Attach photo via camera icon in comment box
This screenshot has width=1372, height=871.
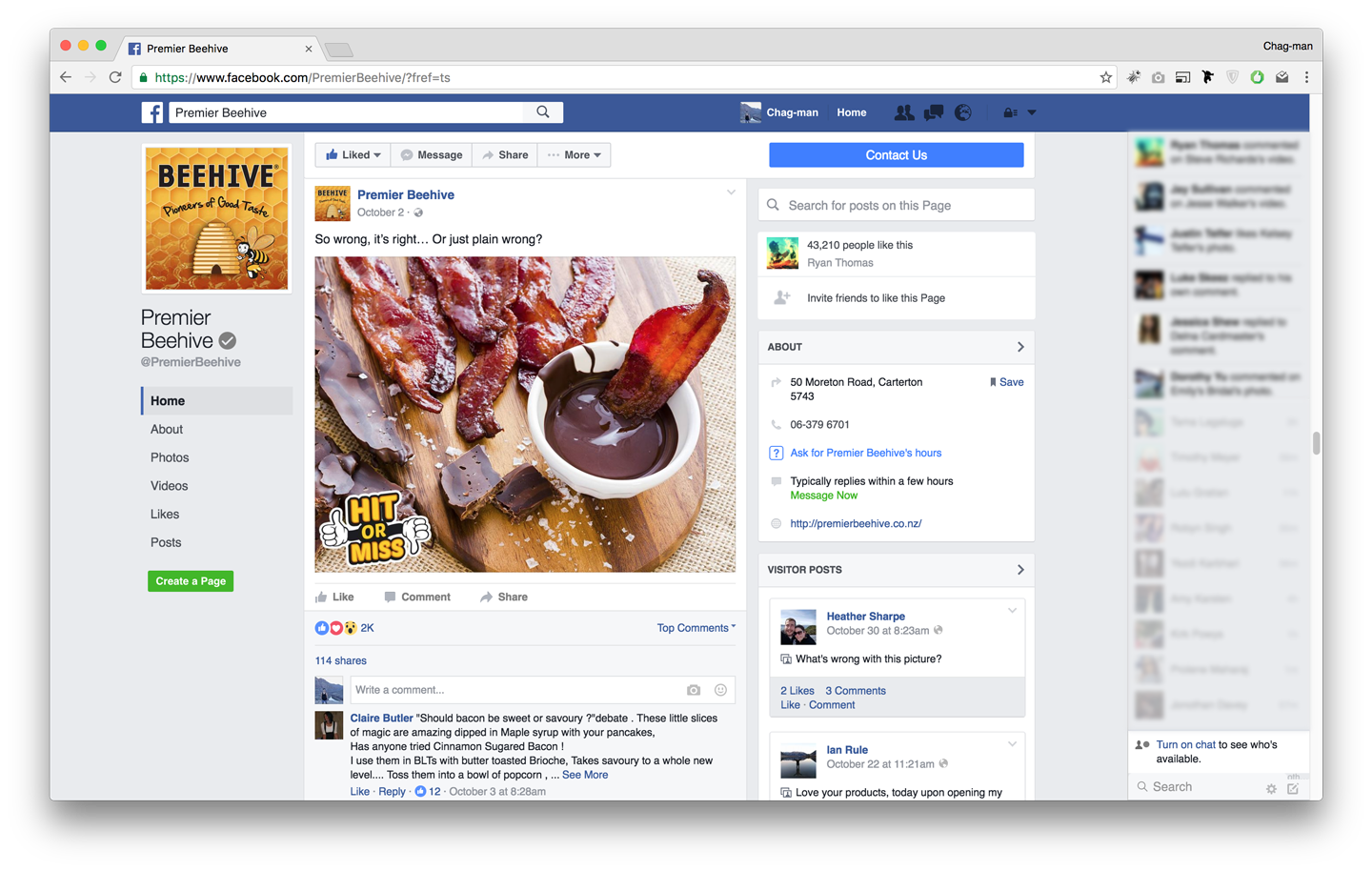[694, 690]
